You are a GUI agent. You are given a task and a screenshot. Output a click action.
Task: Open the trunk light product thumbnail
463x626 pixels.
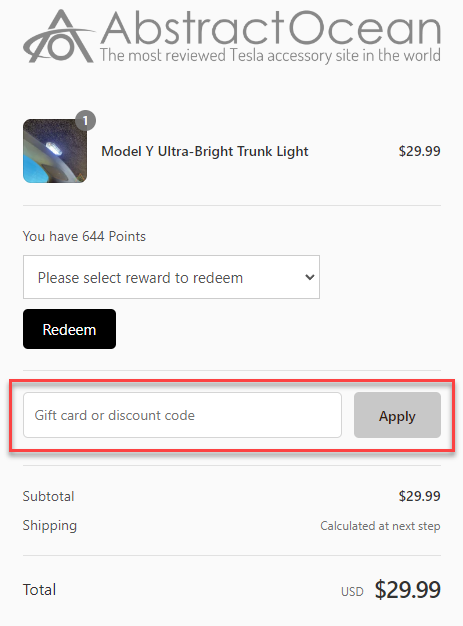pos(55,151)
